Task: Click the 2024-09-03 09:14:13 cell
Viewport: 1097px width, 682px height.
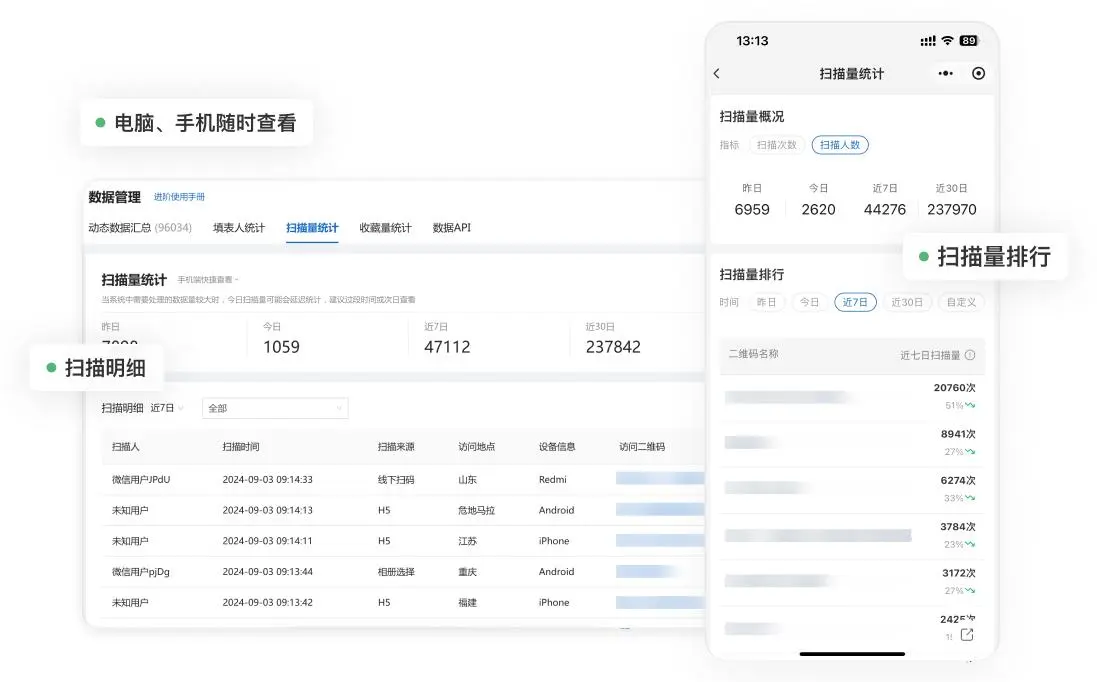Action: 267,511
